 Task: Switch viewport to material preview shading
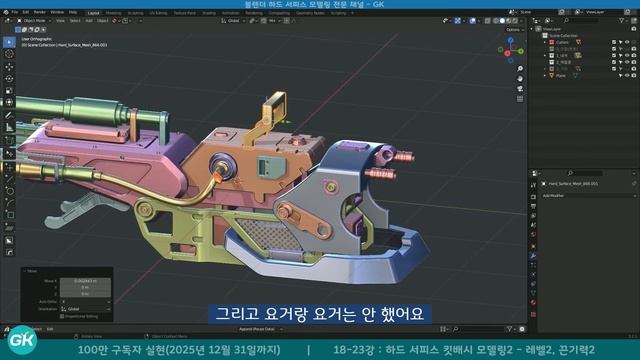click(509, 21)
